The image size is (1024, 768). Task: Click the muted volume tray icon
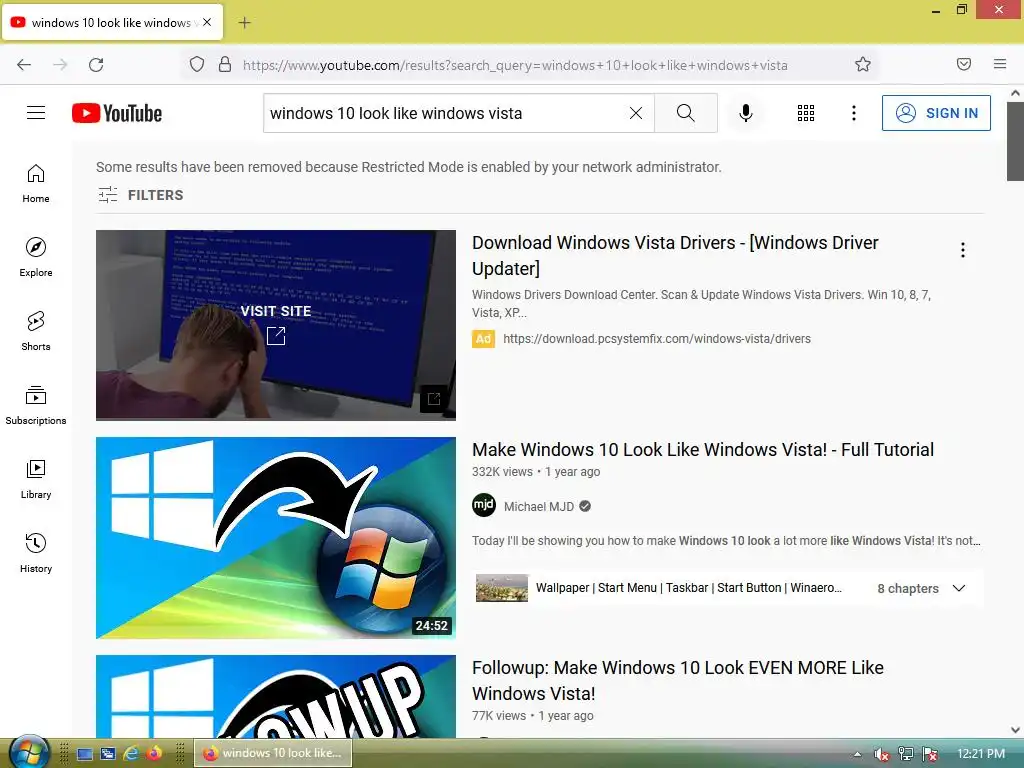click(x=882, y=754)
